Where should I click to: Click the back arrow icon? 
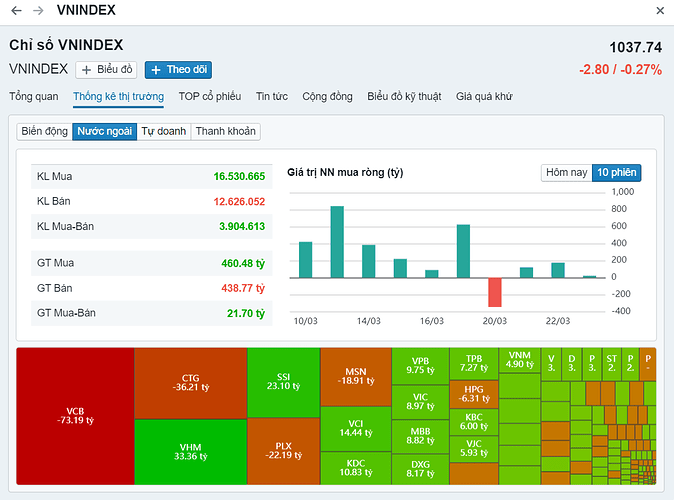tap(16, 10)
